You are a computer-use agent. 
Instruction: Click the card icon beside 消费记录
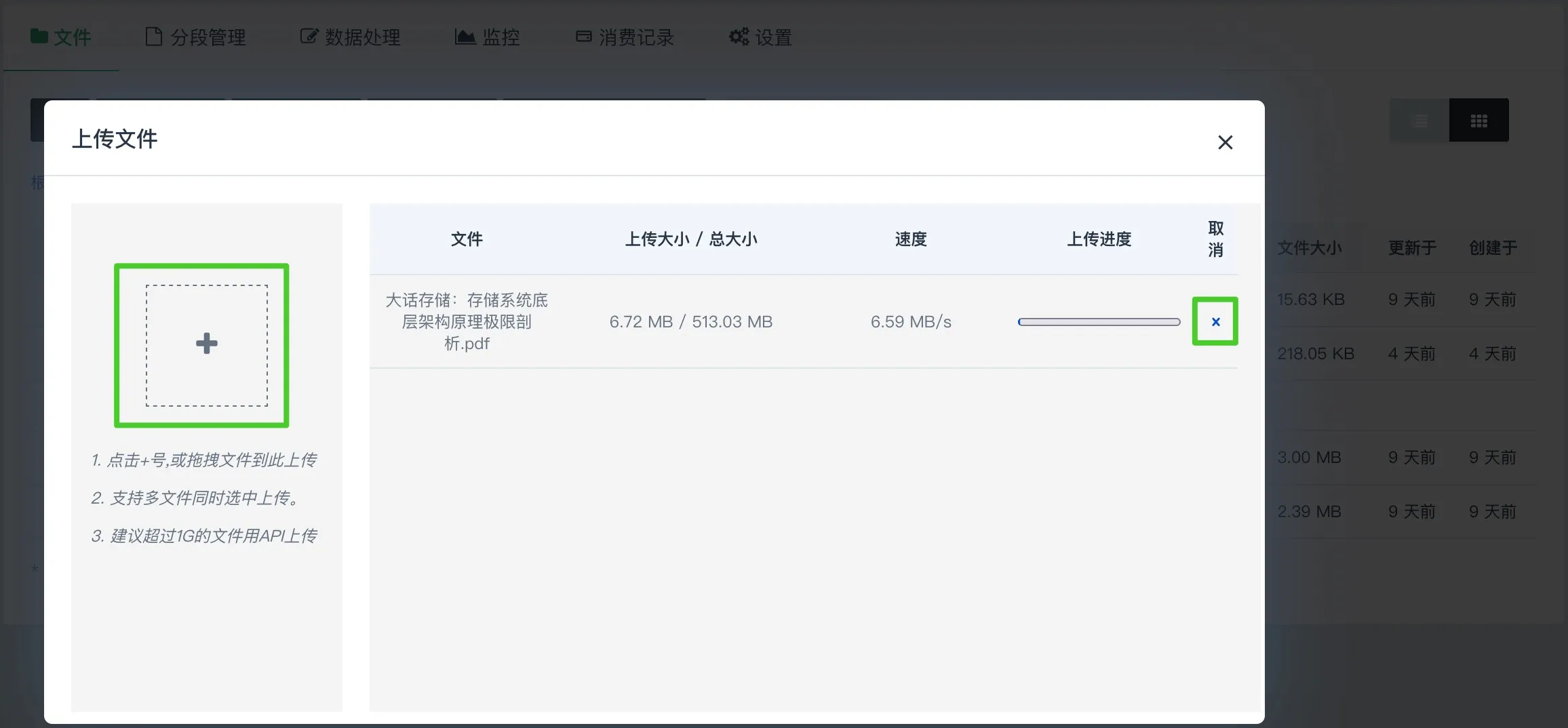(583, 37)
